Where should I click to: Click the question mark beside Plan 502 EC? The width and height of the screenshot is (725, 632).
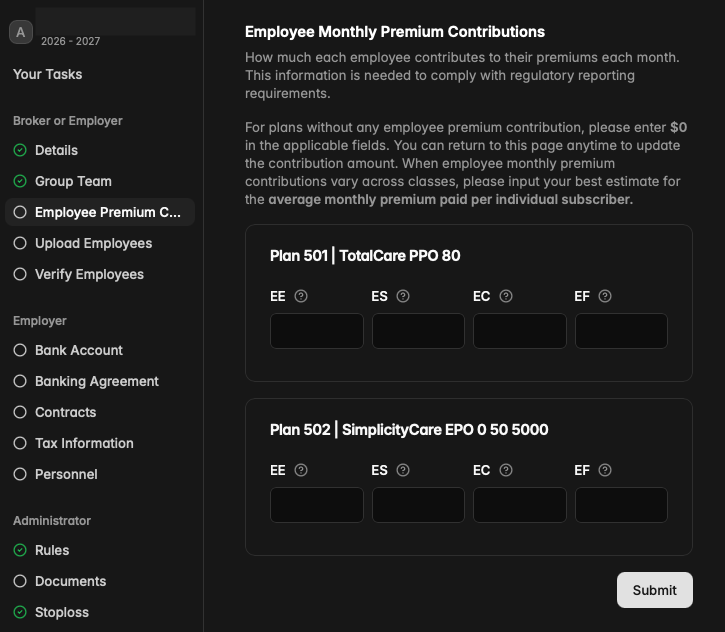[x=506, y=470]
